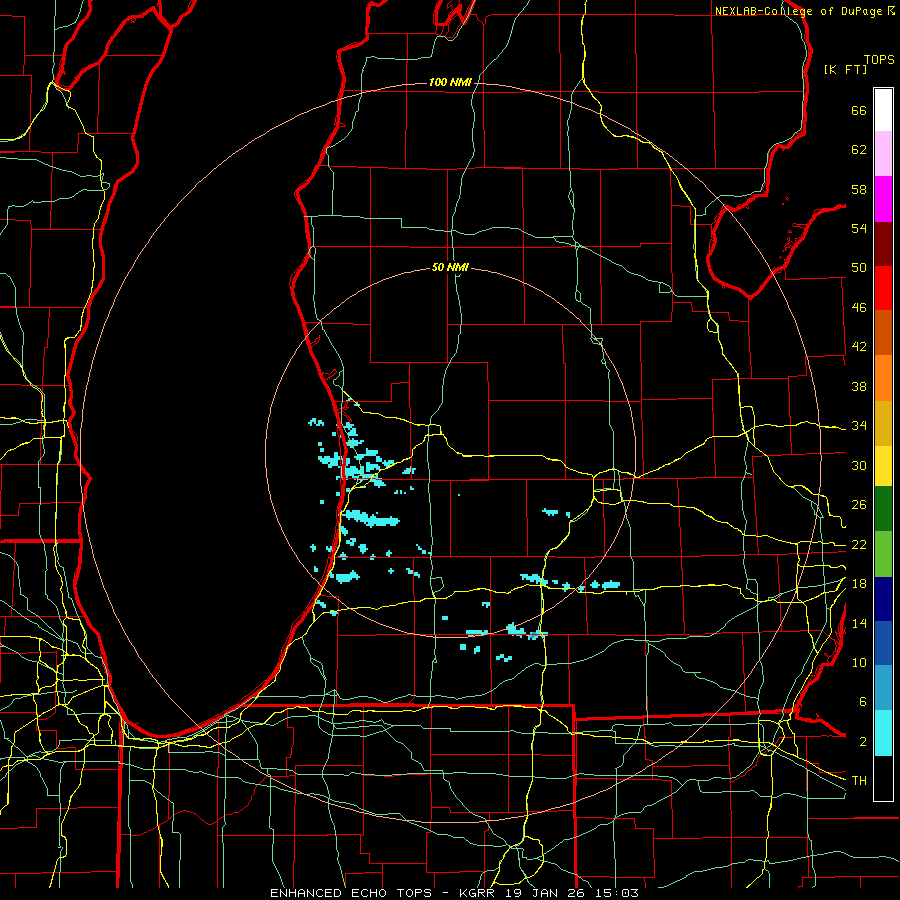Pick the dark orange legend swatch
The image size is (900, 900).
pyautogui.click(x=883, y=333)
